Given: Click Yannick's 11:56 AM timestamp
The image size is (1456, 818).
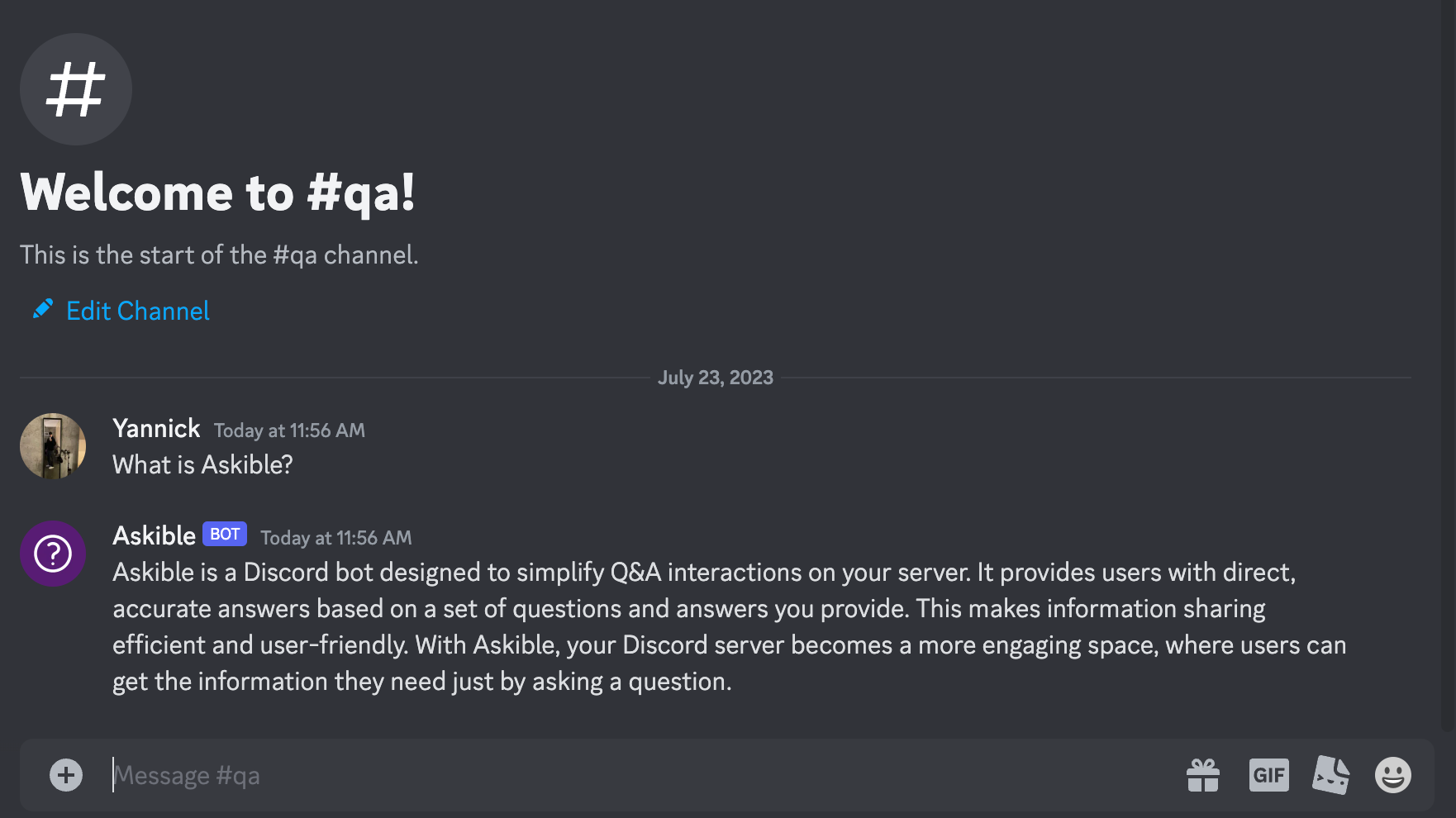Looking at the screenshot, I should click(x=289, y=430).
